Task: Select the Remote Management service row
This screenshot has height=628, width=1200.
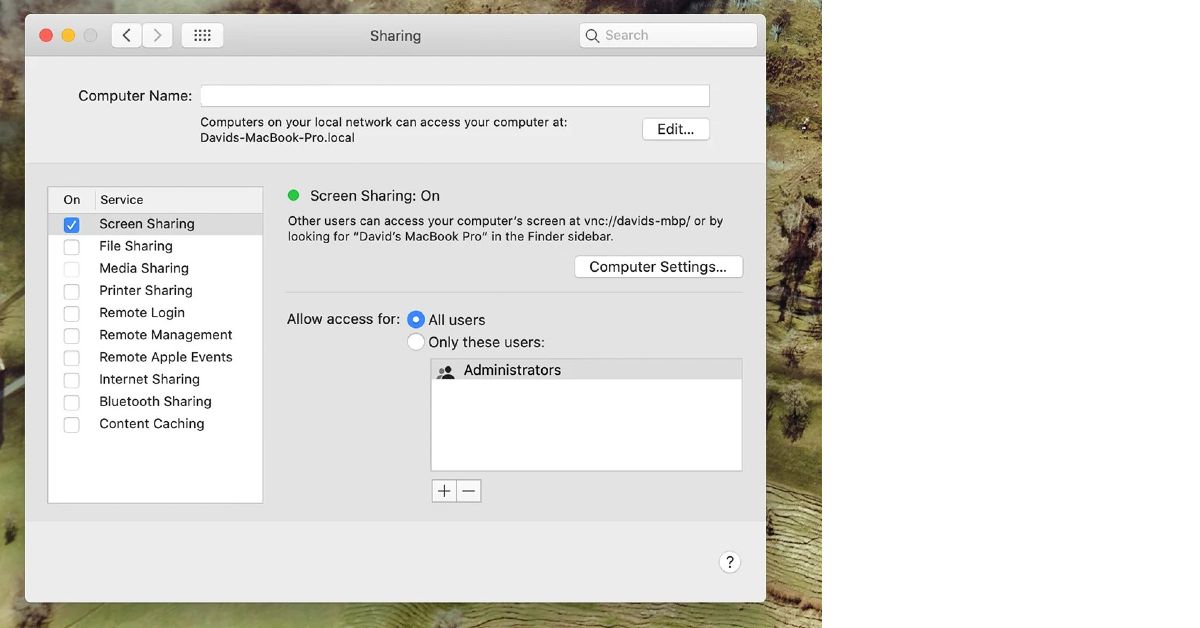Action: tap(164, 335)
